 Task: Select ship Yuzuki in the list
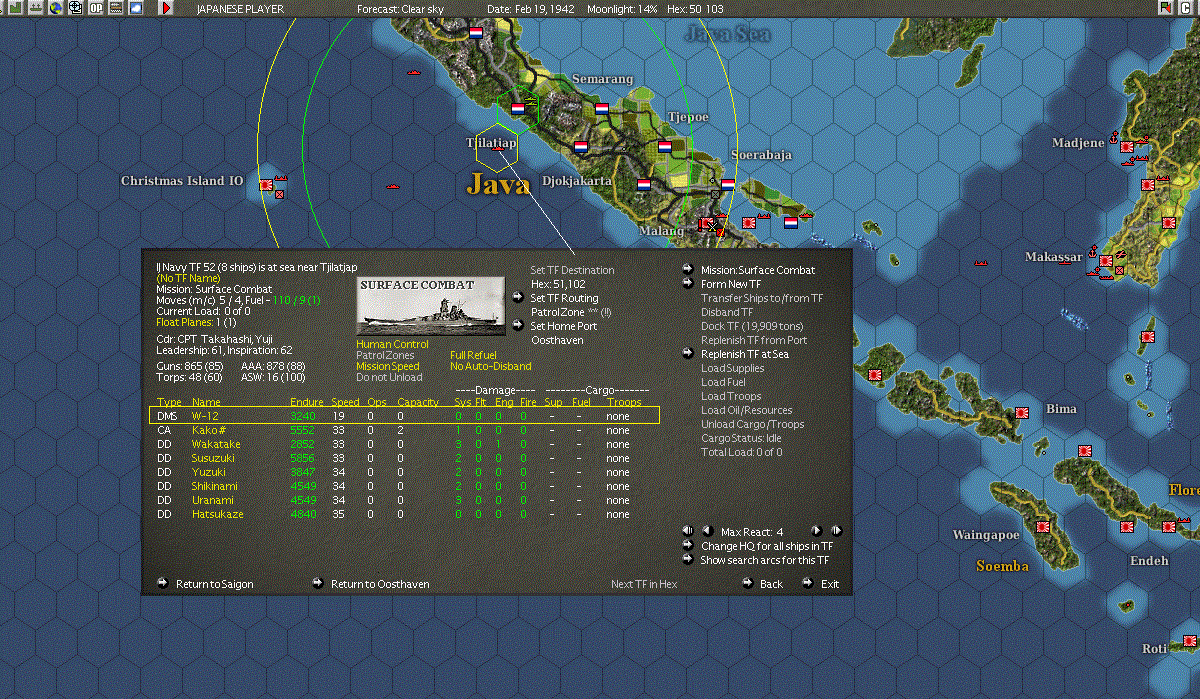coord(405,472)
